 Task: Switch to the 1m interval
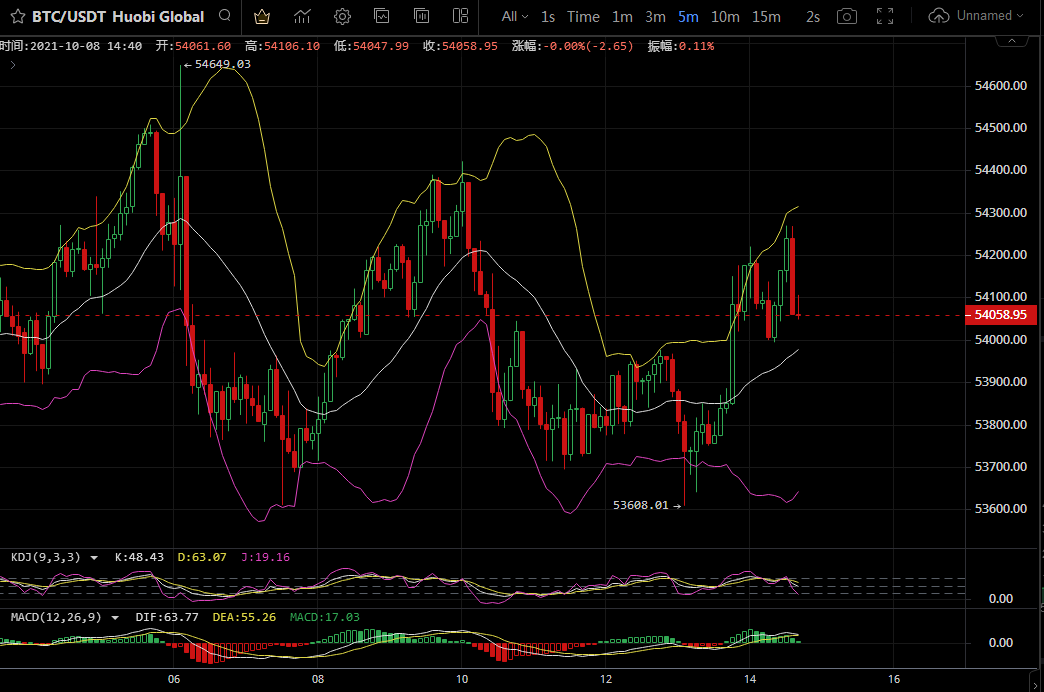(623, 17)
